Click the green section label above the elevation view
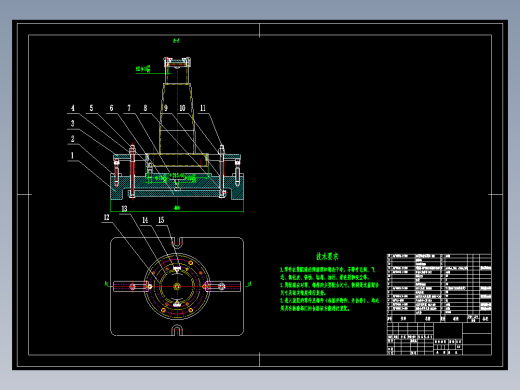 (176, 41)
